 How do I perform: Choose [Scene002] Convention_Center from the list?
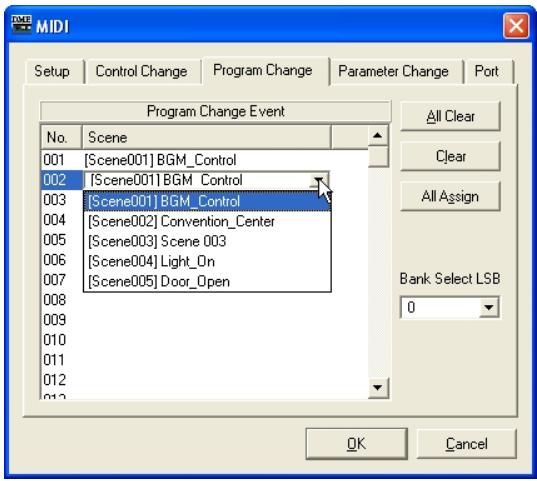pos(207,221)
